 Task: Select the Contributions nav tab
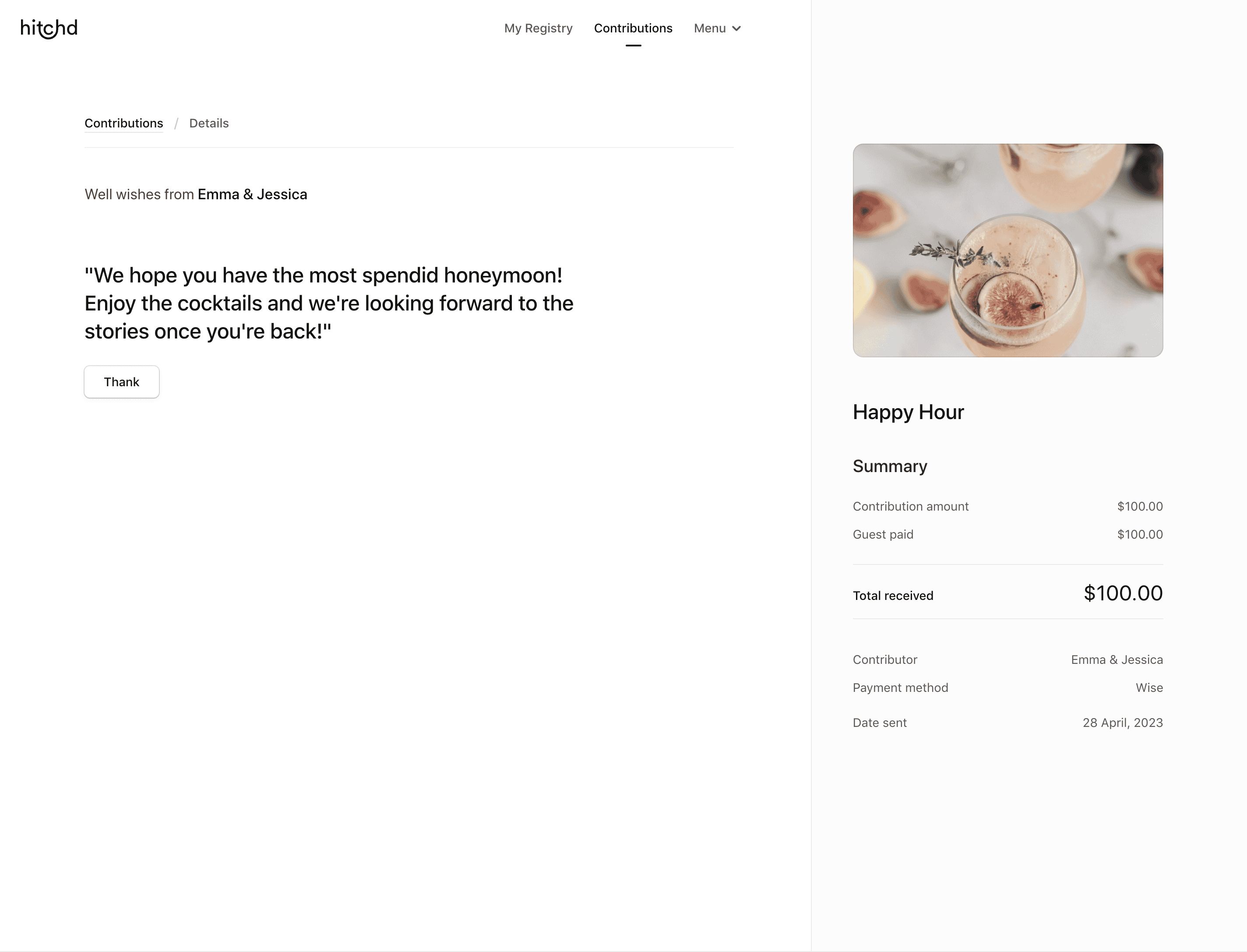(x=633, y=28)
